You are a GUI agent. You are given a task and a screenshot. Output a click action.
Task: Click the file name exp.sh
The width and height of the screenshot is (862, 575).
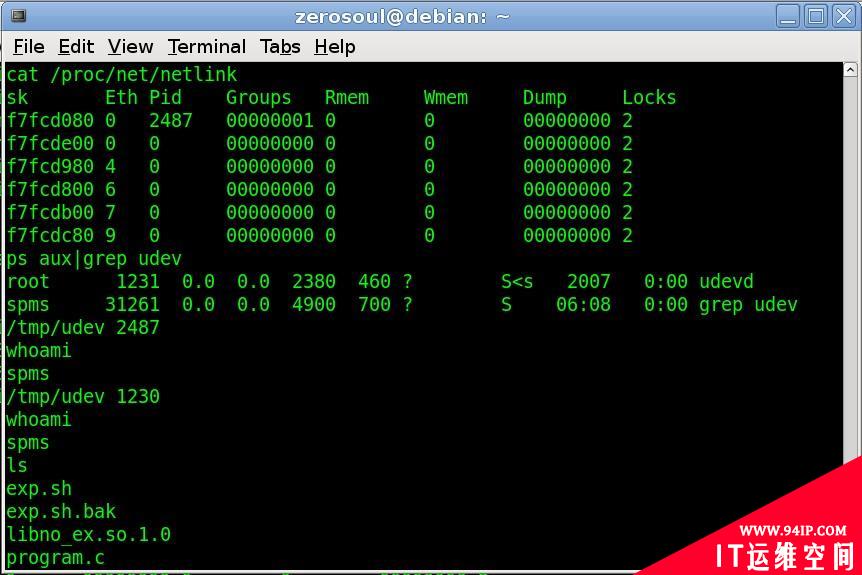pos(39,489)
